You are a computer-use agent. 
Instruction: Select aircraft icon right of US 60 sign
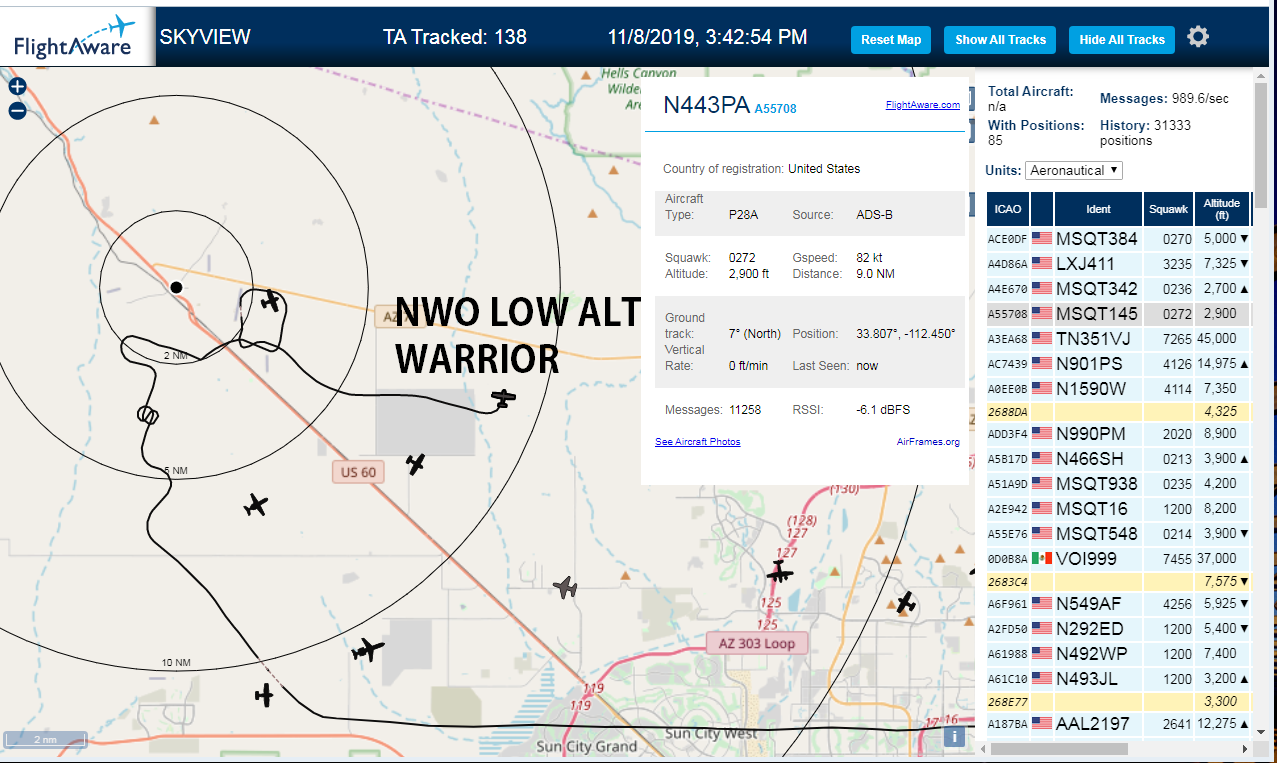tap(416, 464)
